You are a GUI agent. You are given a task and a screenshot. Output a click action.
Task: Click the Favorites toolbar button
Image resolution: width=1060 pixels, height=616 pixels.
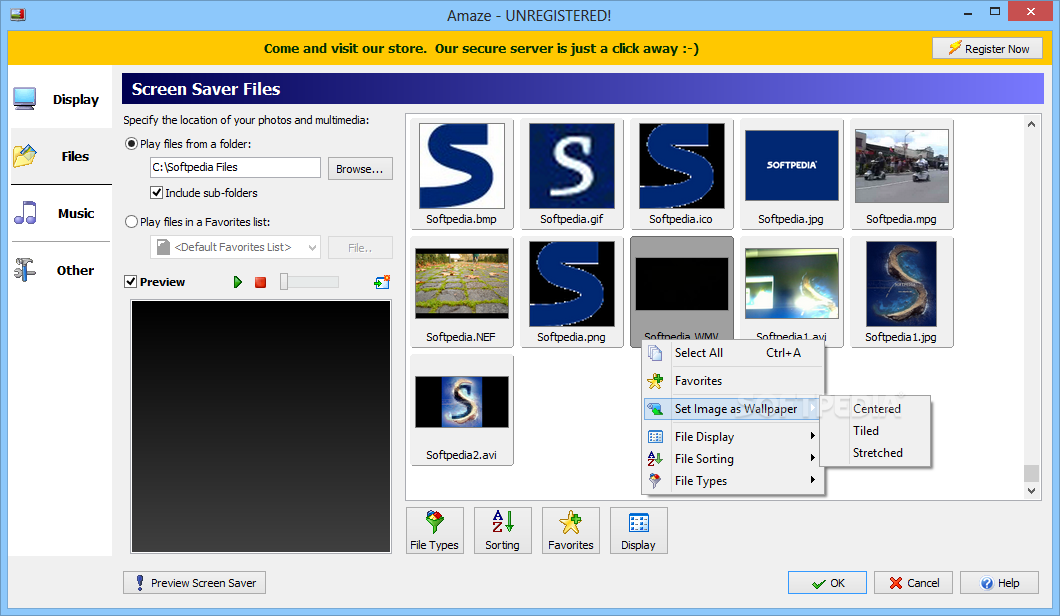point(571,531)
